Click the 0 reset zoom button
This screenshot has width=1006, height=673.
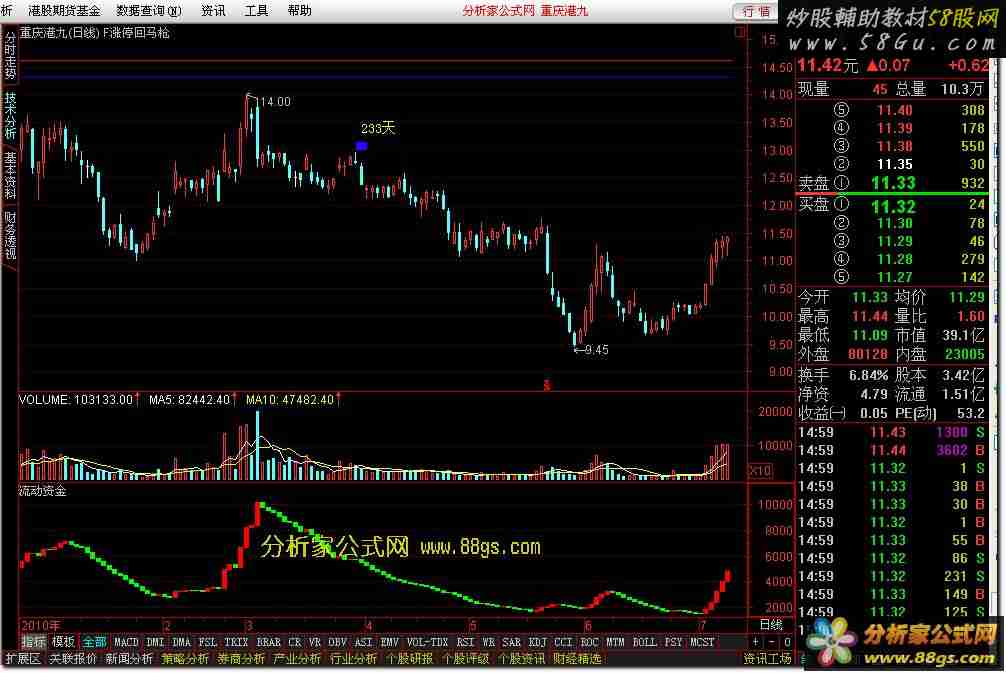(x=787, y=642)
